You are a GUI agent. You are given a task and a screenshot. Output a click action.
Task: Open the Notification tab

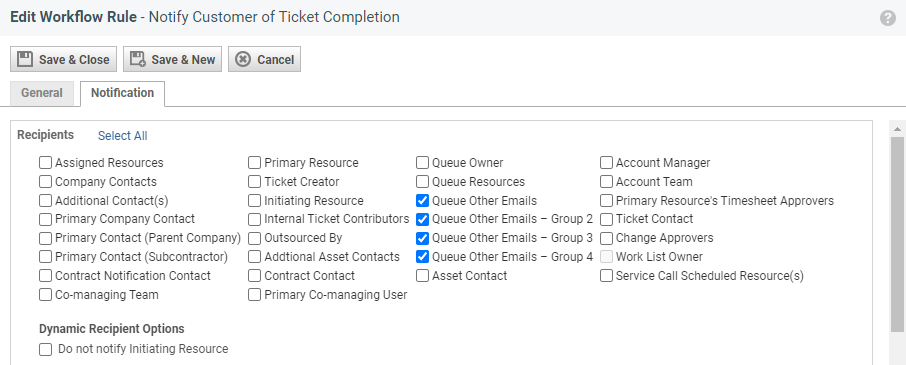tap(122, 94)
